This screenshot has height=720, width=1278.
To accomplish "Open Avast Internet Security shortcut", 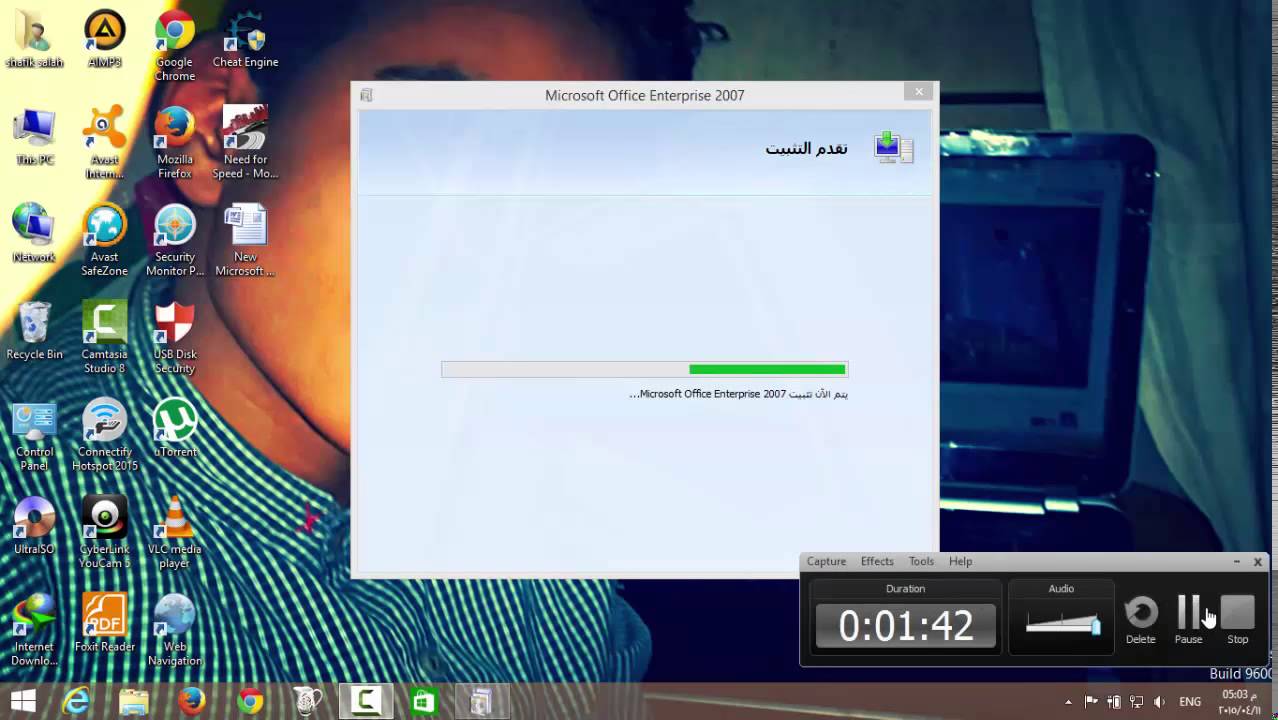I will 104,143.
